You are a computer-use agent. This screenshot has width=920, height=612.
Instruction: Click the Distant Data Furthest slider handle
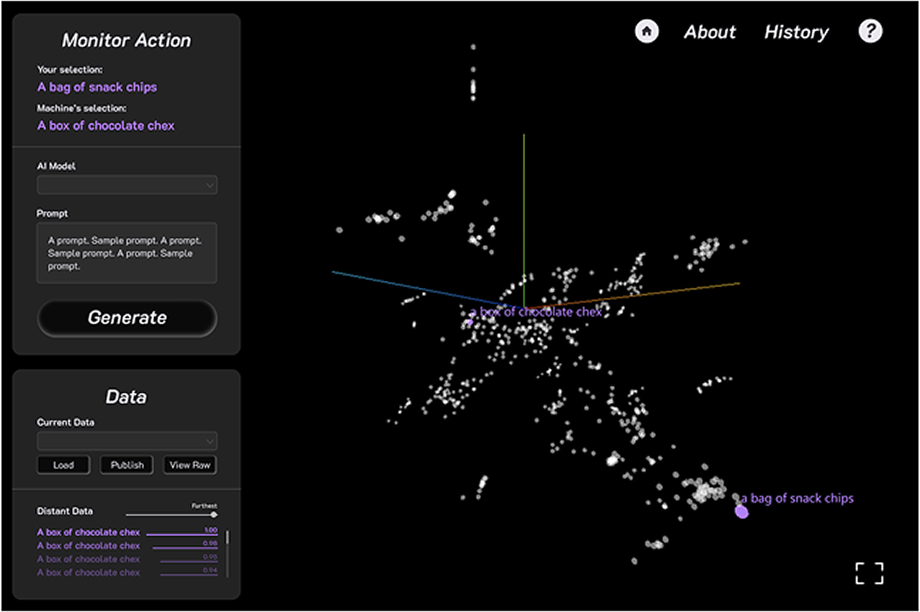tap(214, 515)
